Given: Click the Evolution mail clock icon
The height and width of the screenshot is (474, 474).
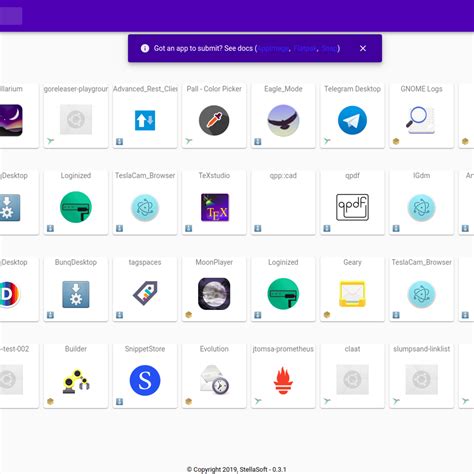Looking at the screenshot, I should point(214,380).
